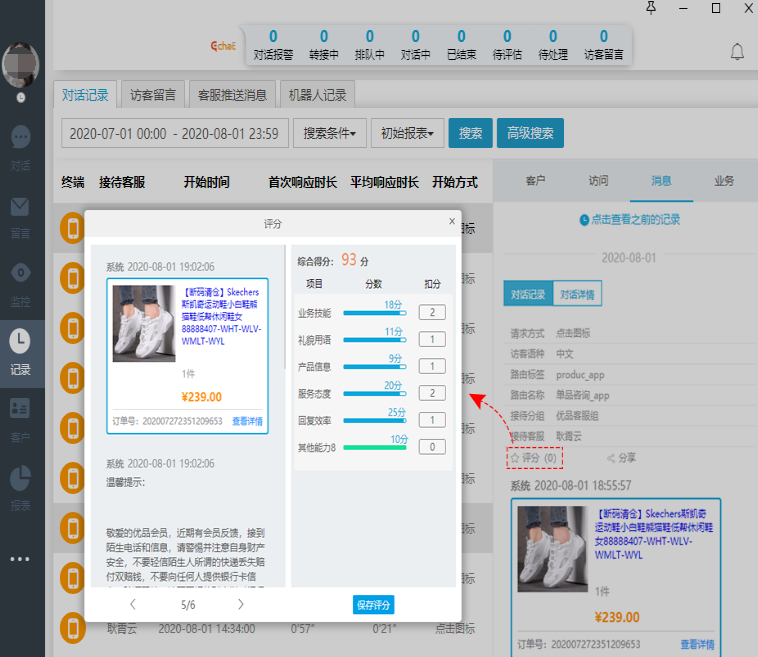Viewport: 758px width, 657px height.
Task: Adjust 礼貌用语 score slider
Action: click(x=375, y=340)
